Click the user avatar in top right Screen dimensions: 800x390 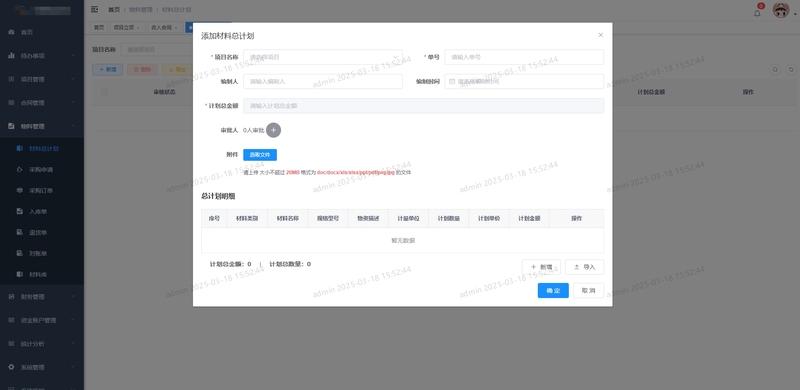click(x=781, y=10)
